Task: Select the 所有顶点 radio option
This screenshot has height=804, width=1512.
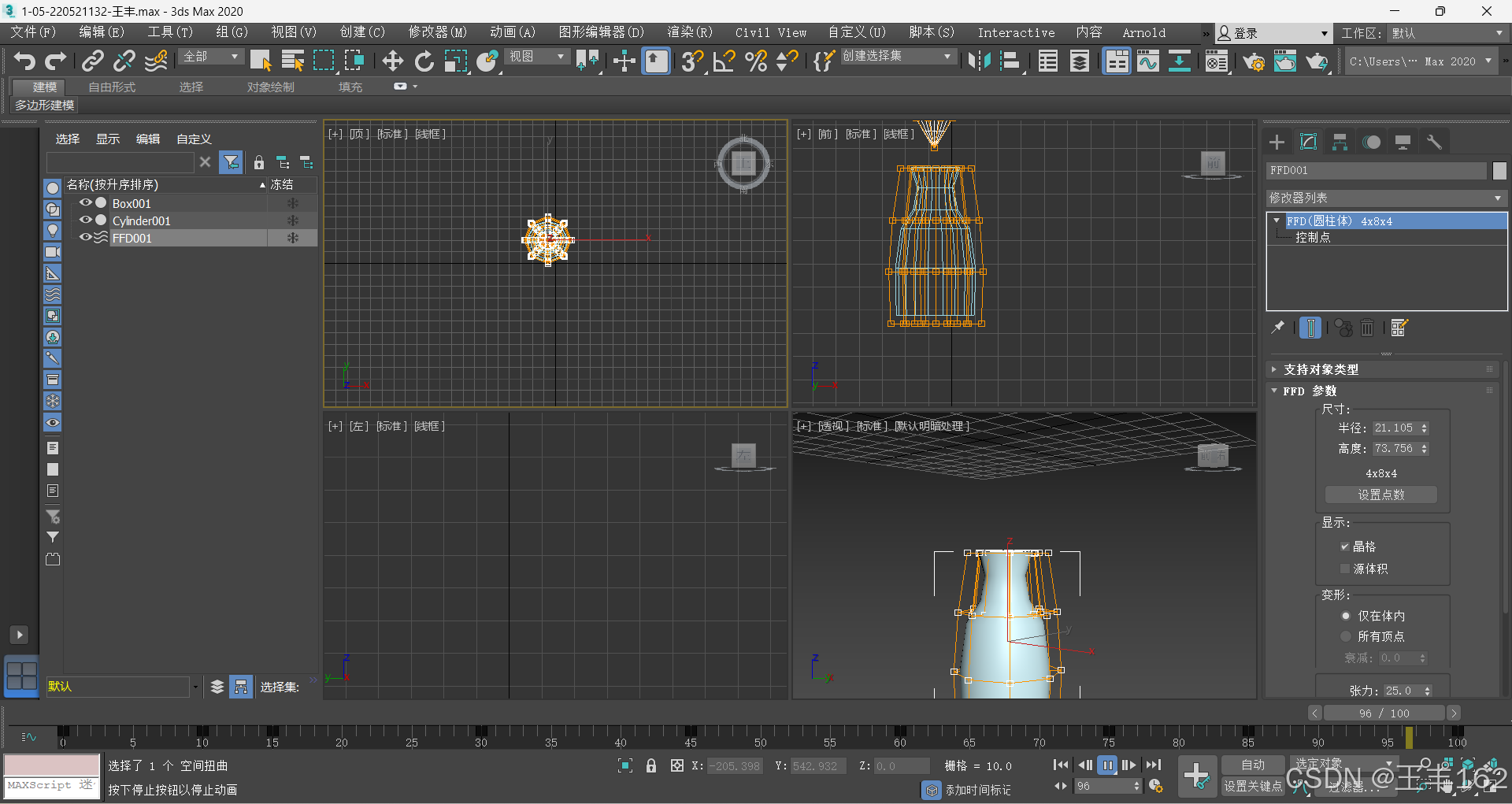Action: (x=1346, y=636)
